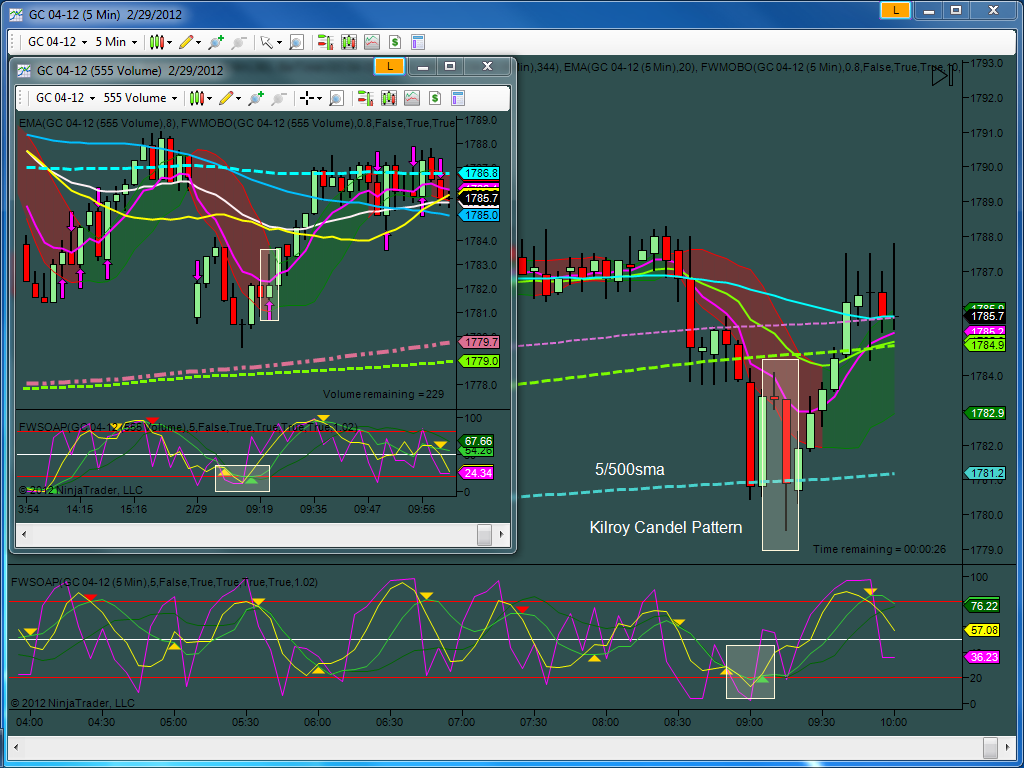
Task: Open GC 04-12 instrument selector, 555 Volume window
Action: pyautogui.click(x=65, y=99)
